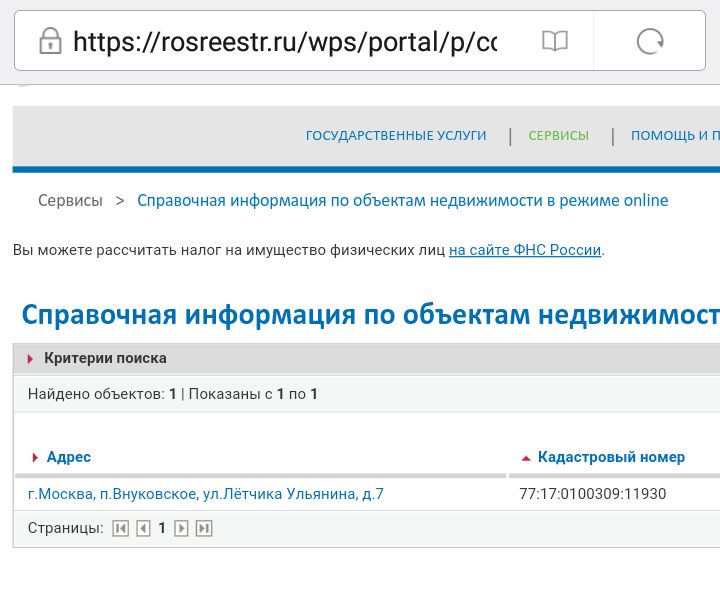This screenshot has height=603, width=720.
Task: Go to previous results page icon
Action: (143, 529)
